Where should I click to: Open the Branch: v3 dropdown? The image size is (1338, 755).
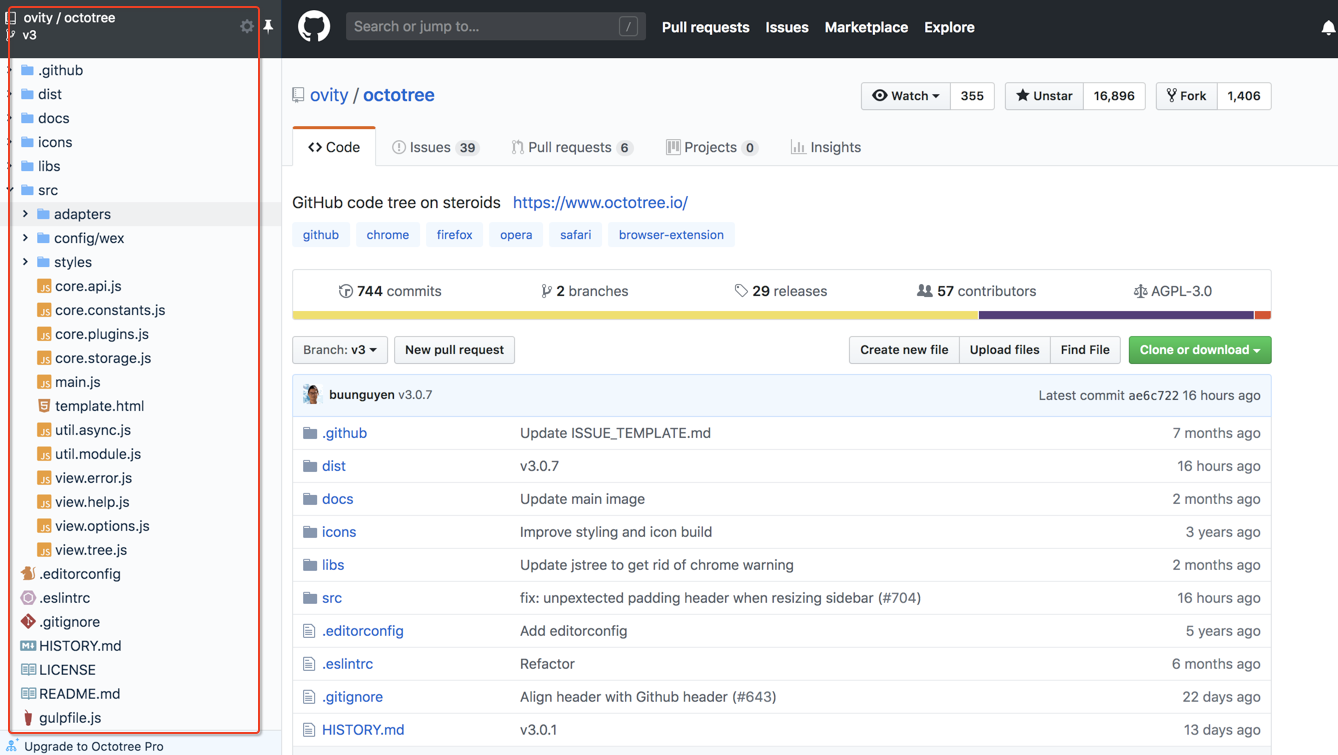[x=340, y=350]
